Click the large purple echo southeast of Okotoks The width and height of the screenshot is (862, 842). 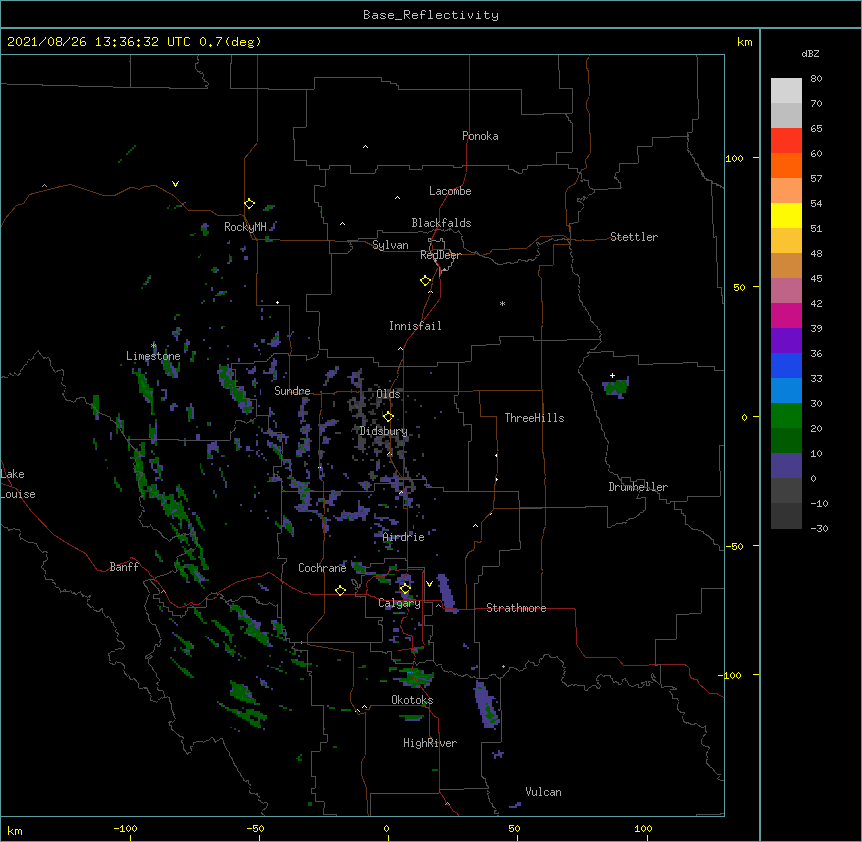pyautogui.click(x=487, y=704)
